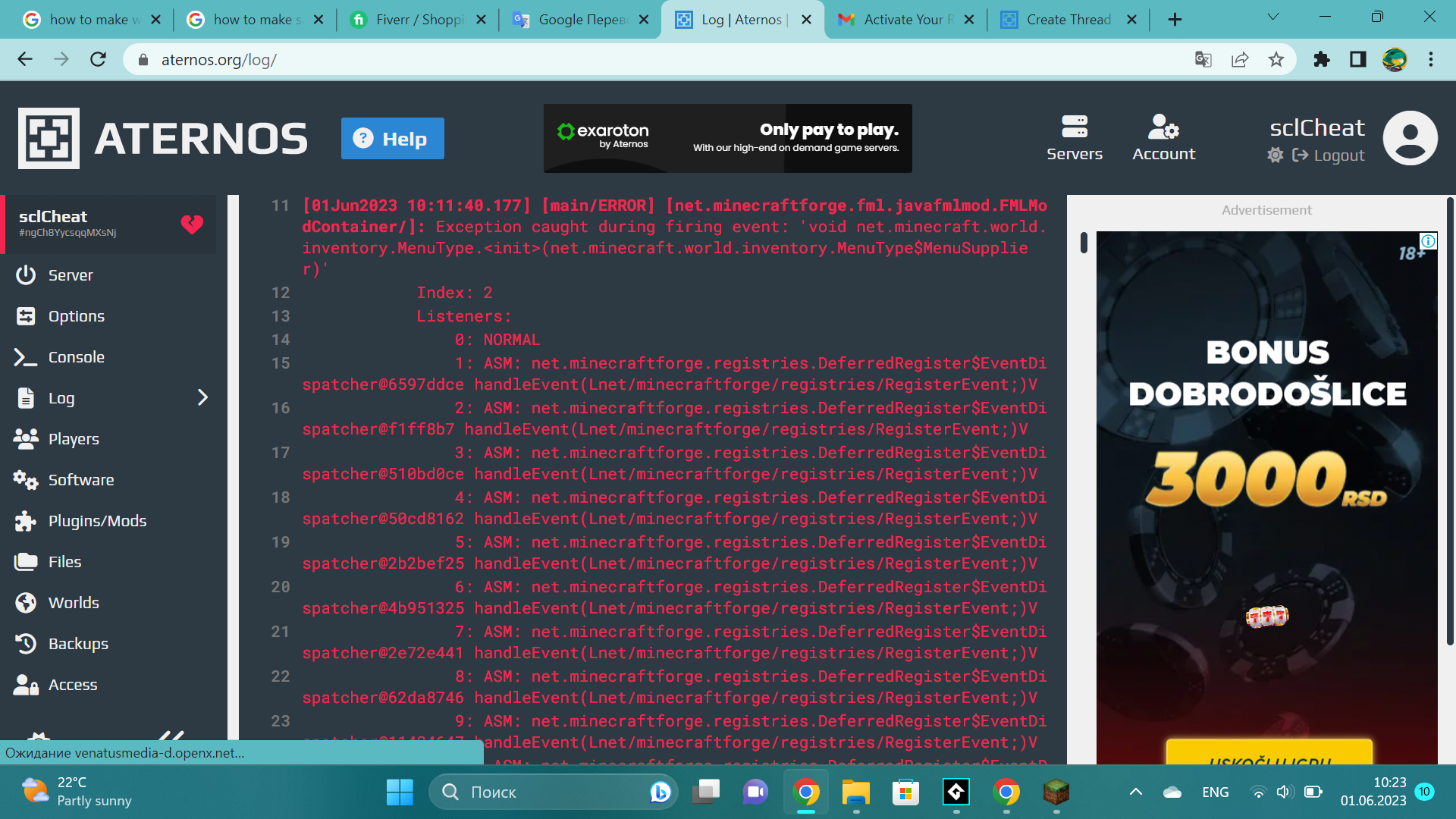The width and height of the screenshot is (1456, 819).
Task: Open the Chrome profile avatar
Action: click(x=1395, y=59)
